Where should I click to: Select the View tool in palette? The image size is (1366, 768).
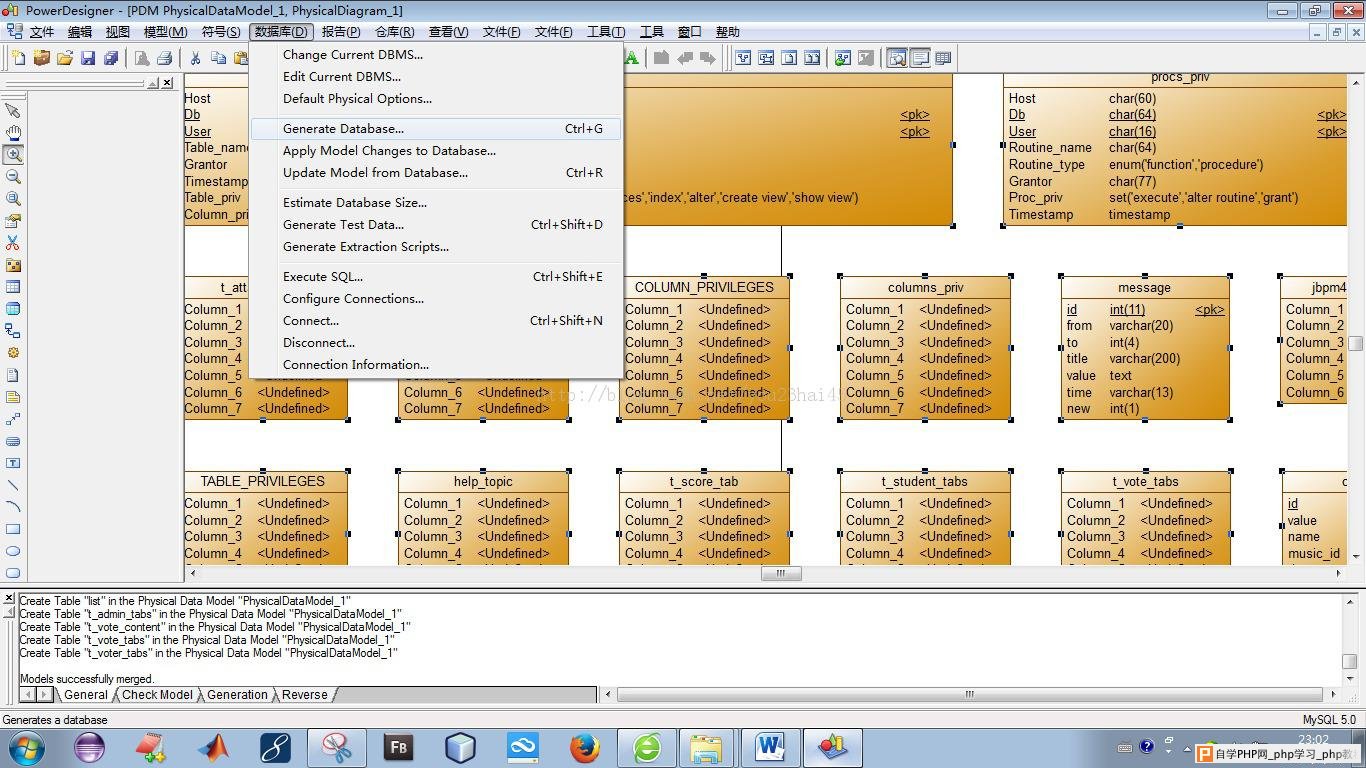13,309
